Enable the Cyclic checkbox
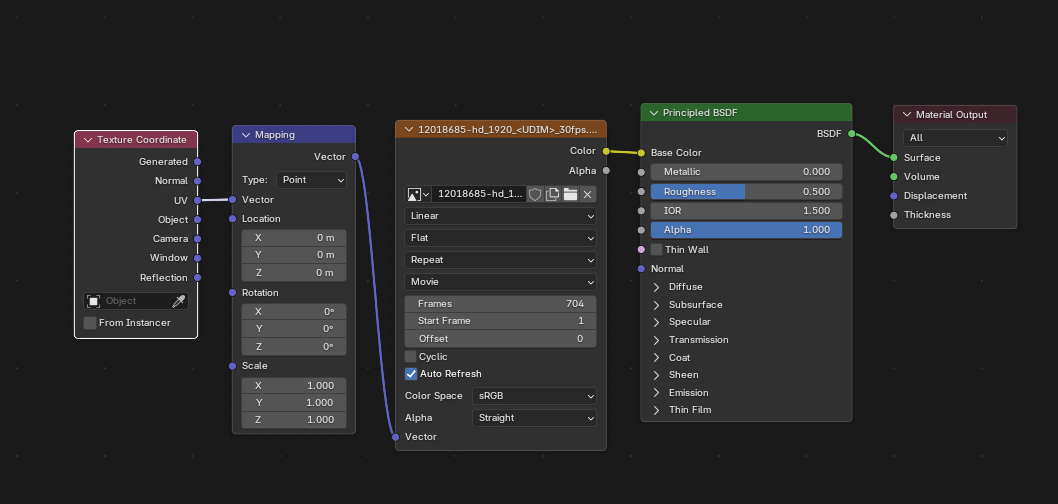Screen dimensions: 1058x504 point(410,356)
